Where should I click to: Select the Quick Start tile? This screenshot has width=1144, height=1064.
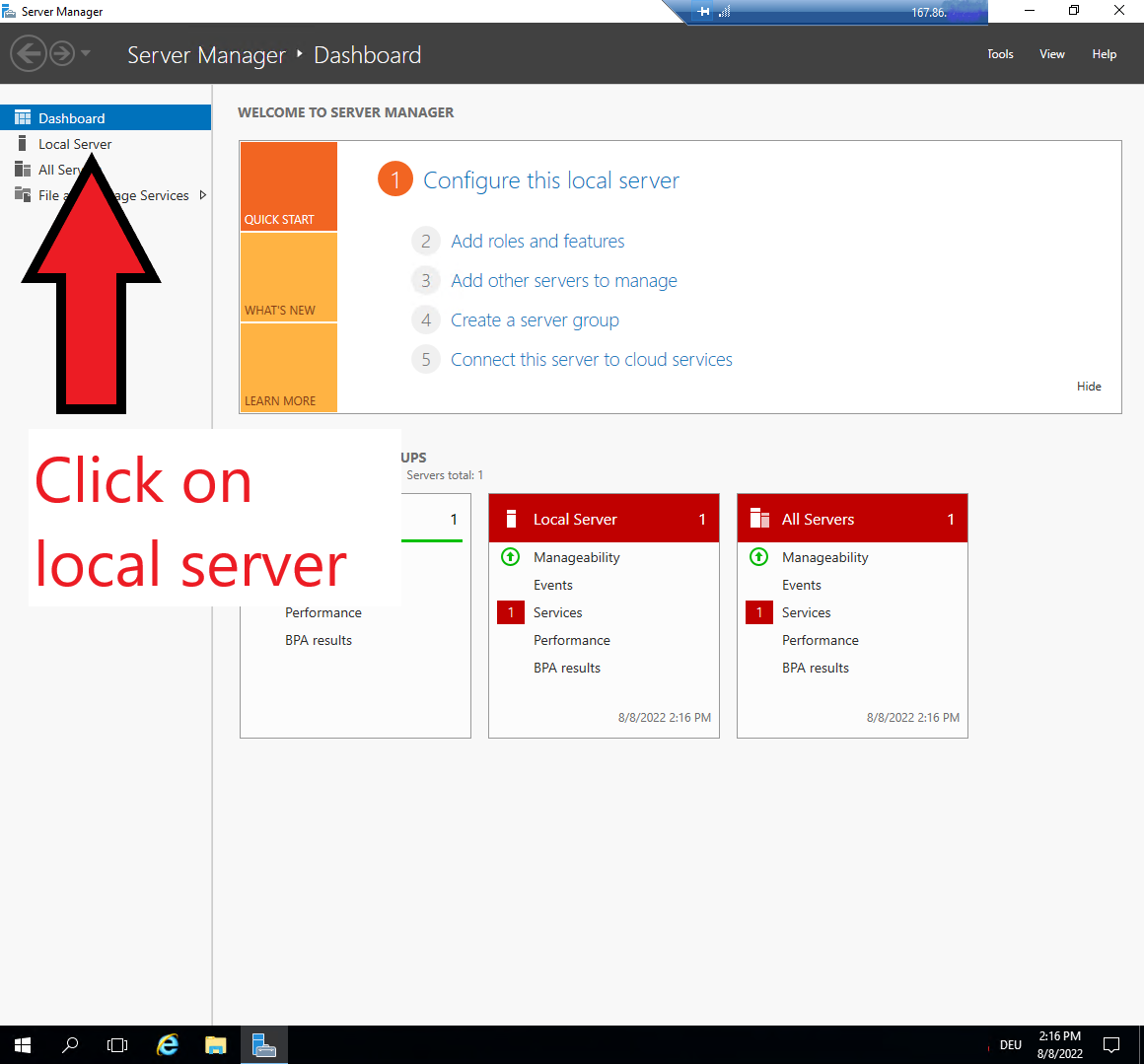(x=289, y=186)
